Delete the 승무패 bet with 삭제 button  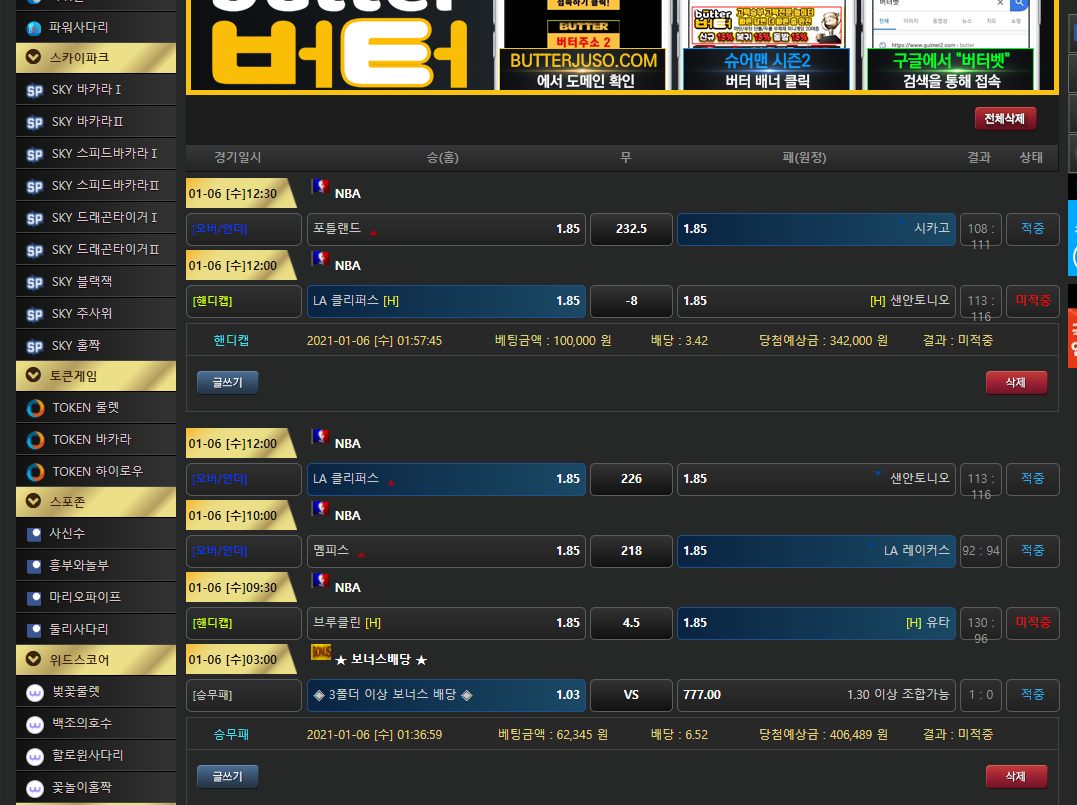(1015, 777)
